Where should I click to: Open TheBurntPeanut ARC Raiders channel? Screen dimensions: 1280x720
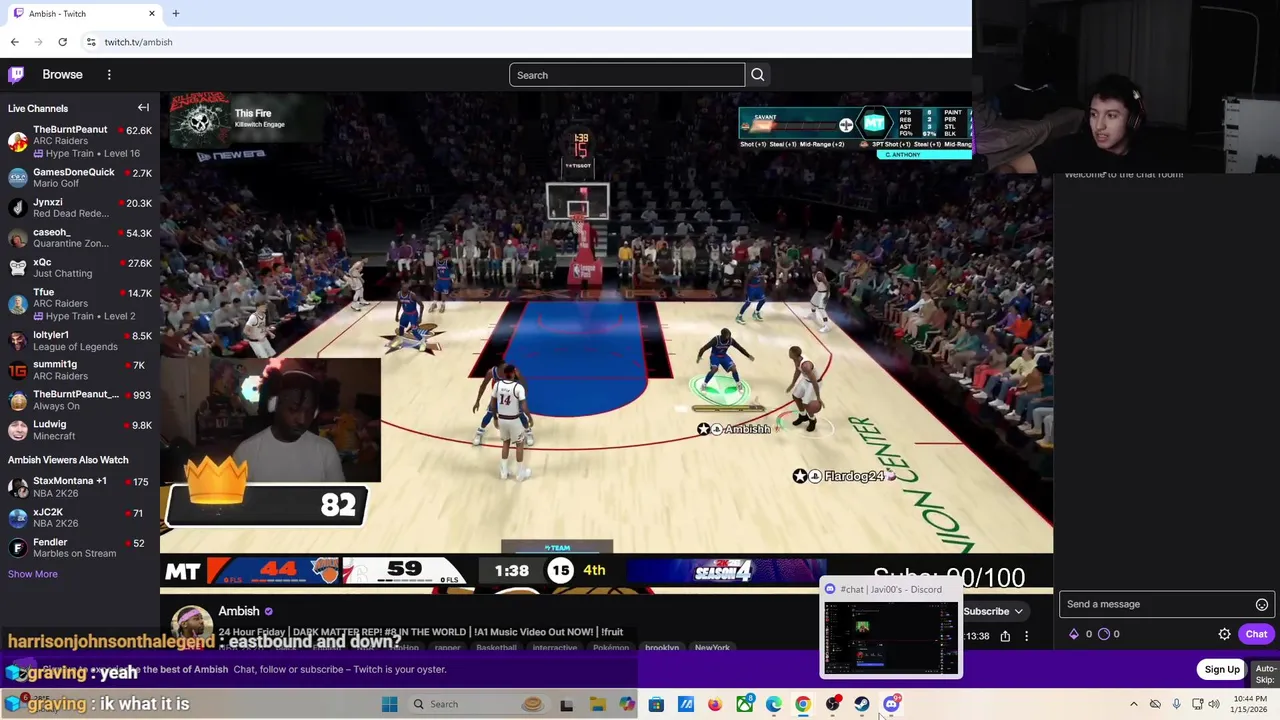[x=80, y=141]
